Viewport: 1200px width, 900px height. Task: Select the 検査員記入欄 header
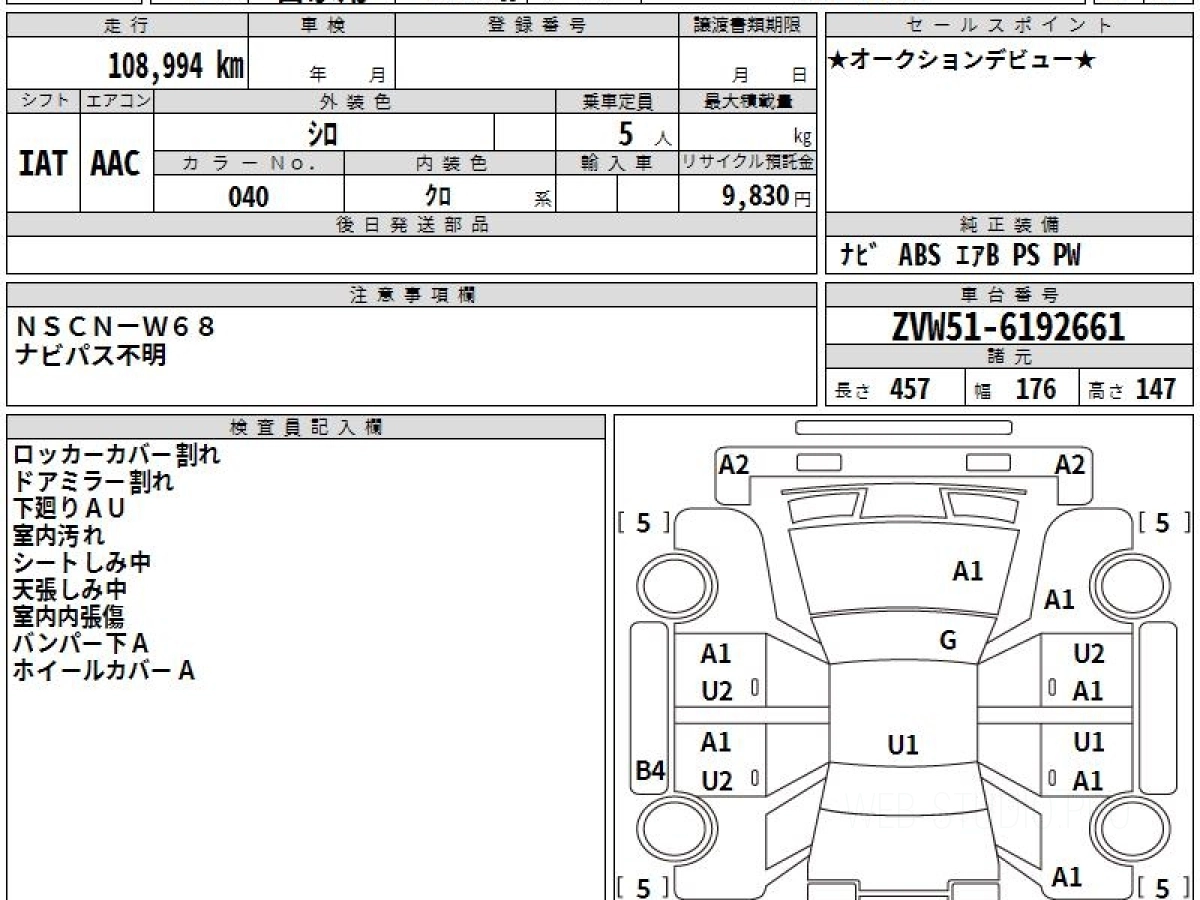pos(306,427)
